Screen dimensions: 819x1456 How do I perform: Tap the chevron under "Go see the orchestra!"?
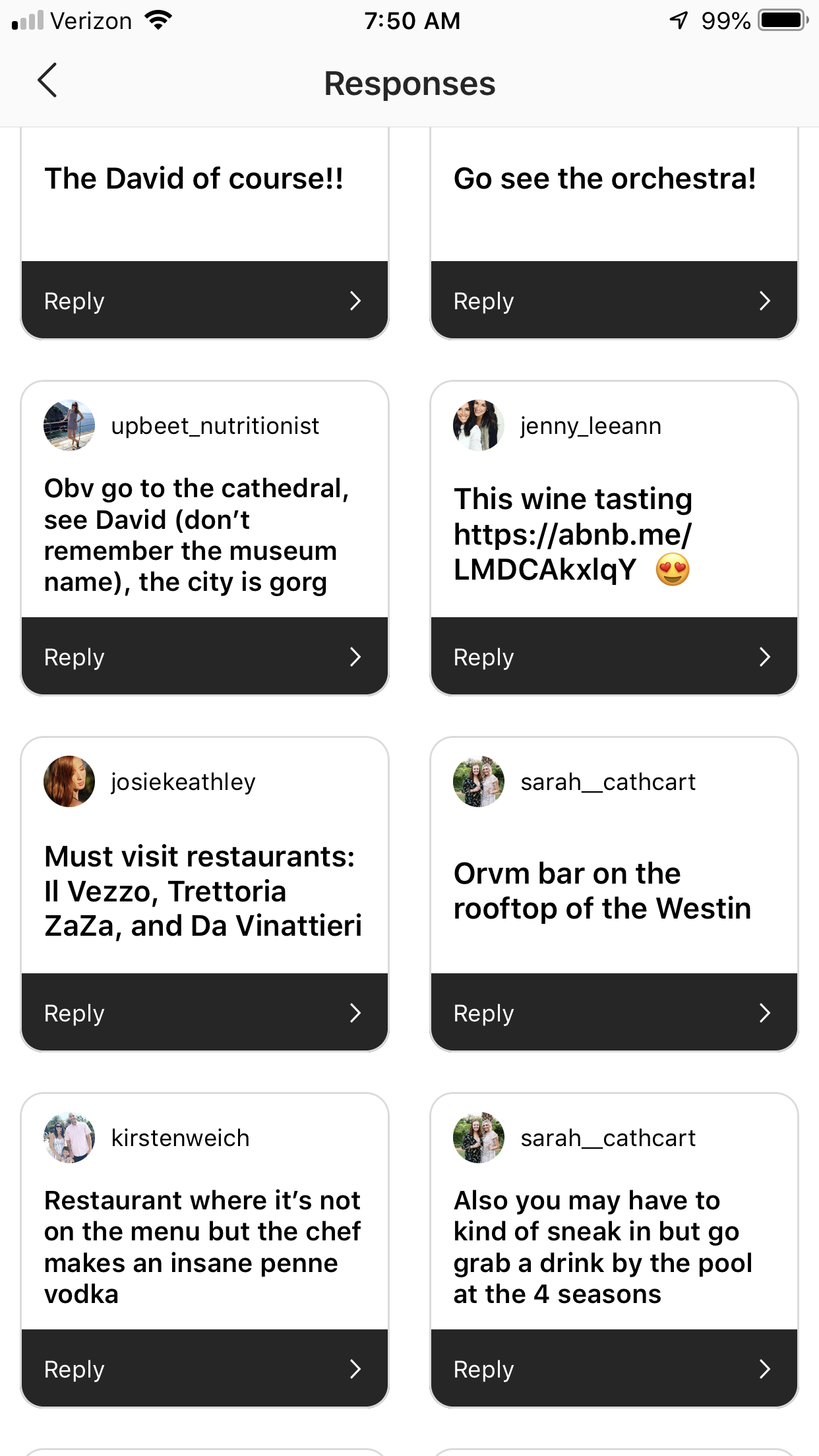[765, 301]
